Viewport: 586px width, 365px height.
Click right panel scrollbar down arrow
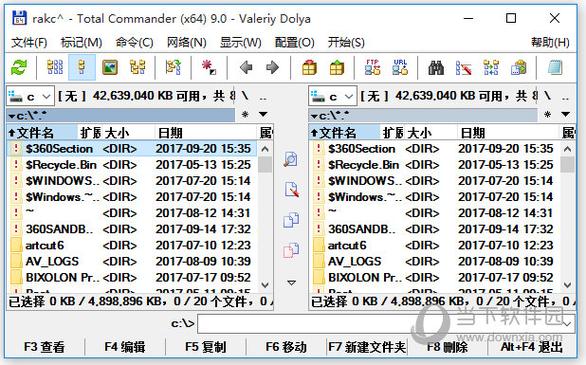click(567, 285)
